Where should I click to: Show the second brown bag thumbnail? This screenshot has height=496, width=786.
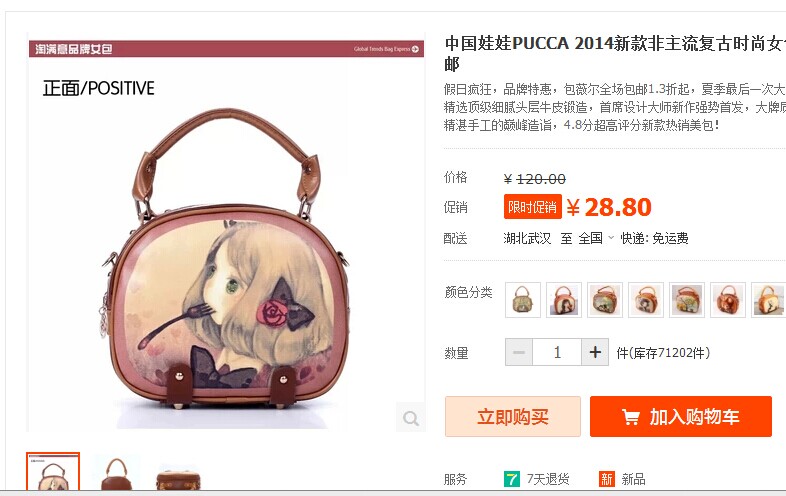coord(116,472)
